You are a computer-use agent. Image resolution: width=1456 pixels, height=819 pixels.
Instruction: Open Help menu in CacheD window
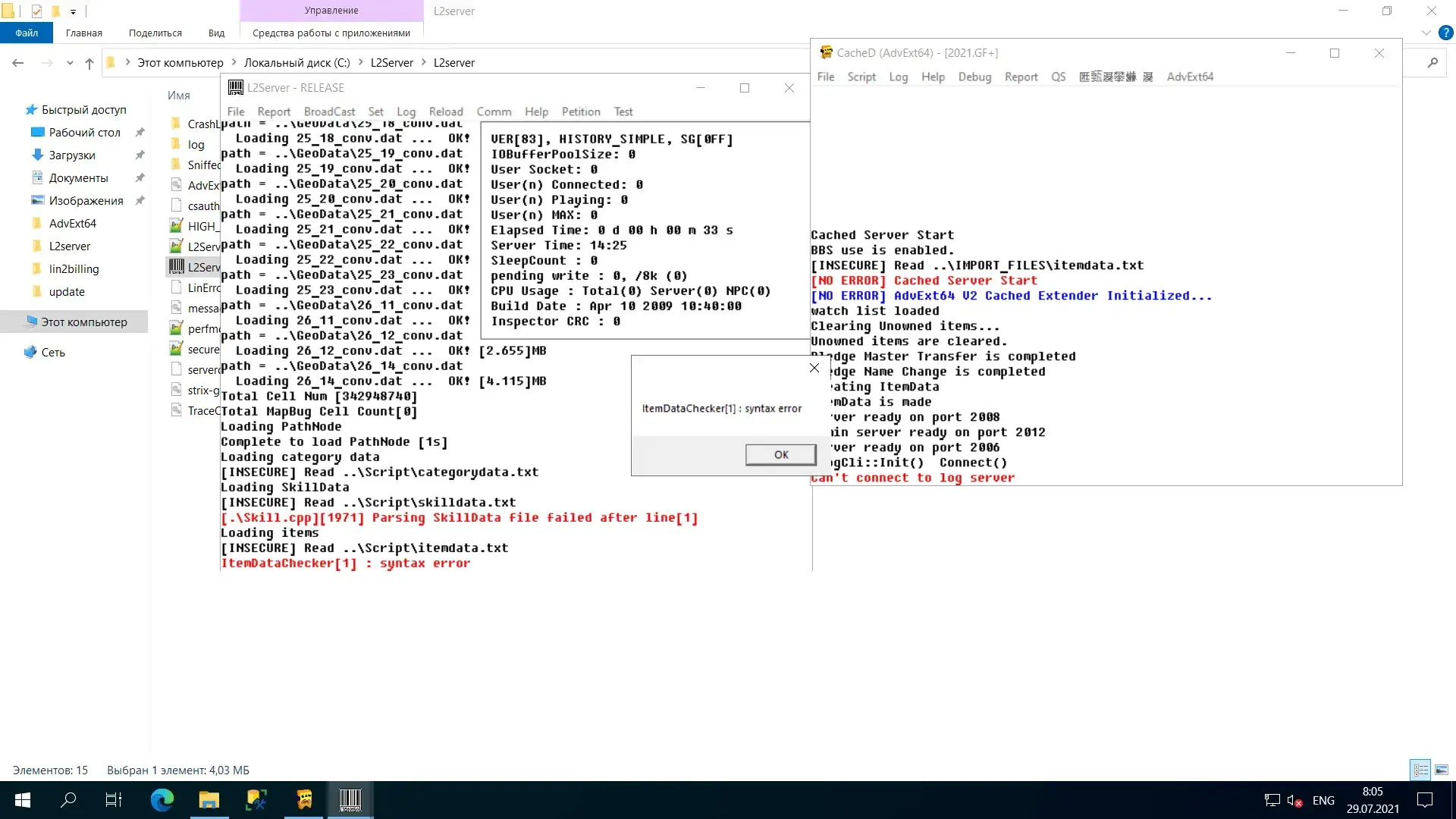click(933, 77)
